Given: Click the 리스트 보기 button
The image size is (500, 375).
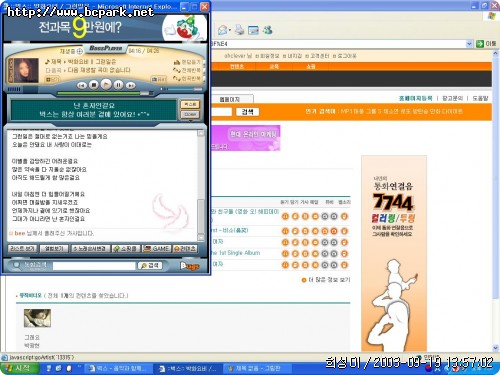Looking at the screenshot, I should coord(22,249).
